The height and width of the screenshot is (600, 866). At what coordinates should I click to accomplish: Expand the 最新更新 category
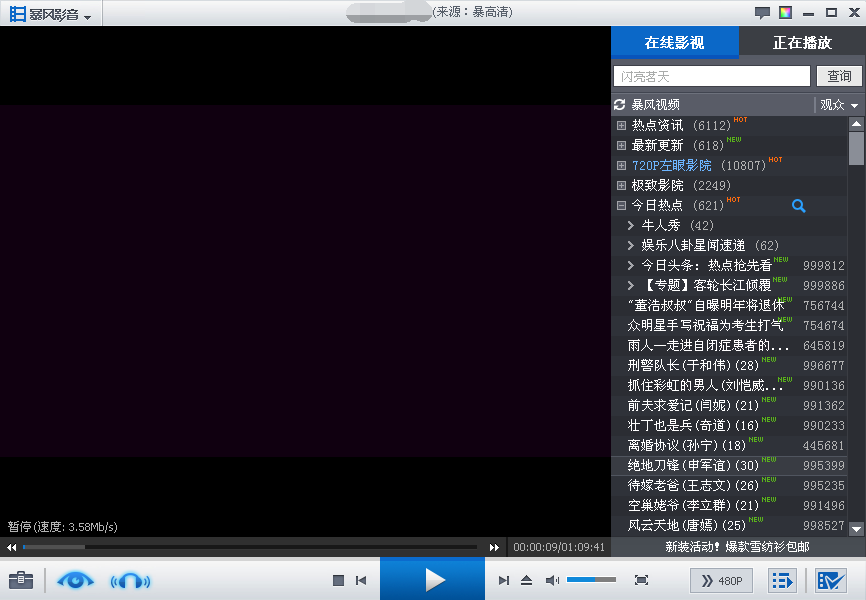tap(621, 145)
